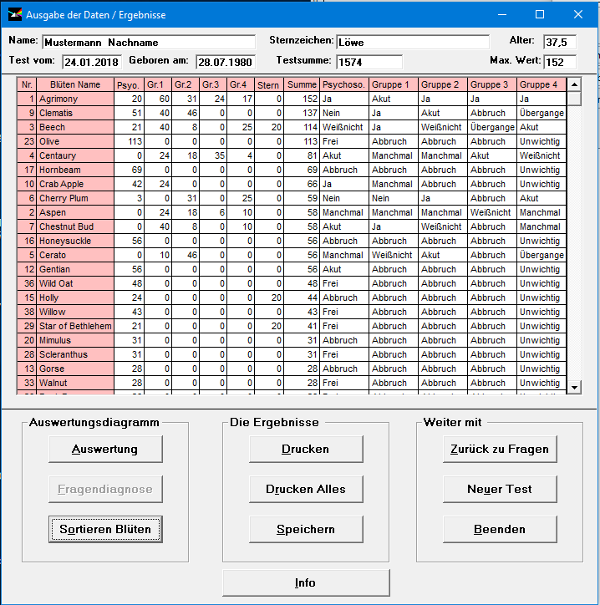600x605 pixels.
Task: Select the Crab Apple row name
Action: tap(76, 184)
